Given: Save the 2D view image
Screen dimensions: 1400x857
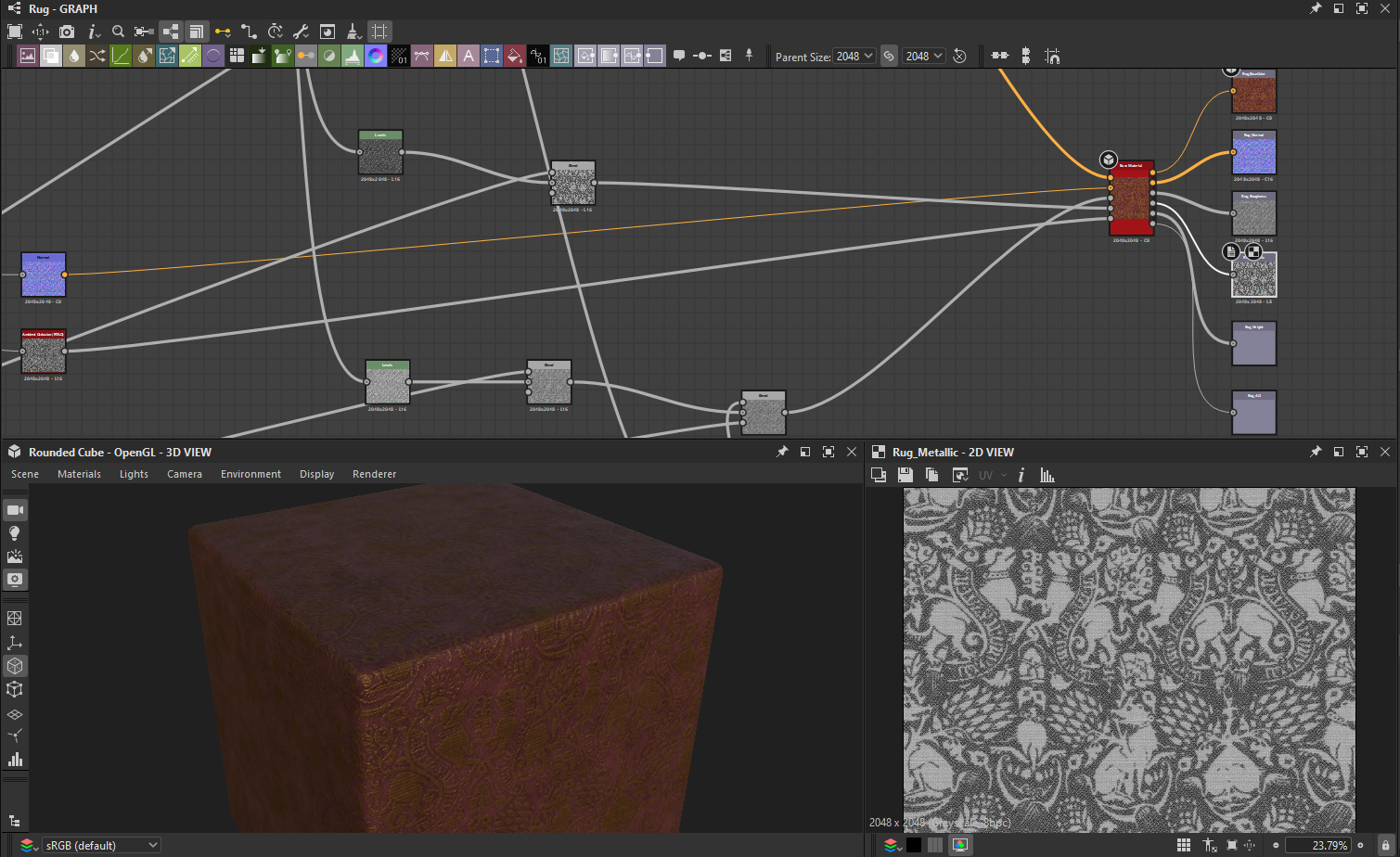Looking at the screenshot, I should [906, 475].
